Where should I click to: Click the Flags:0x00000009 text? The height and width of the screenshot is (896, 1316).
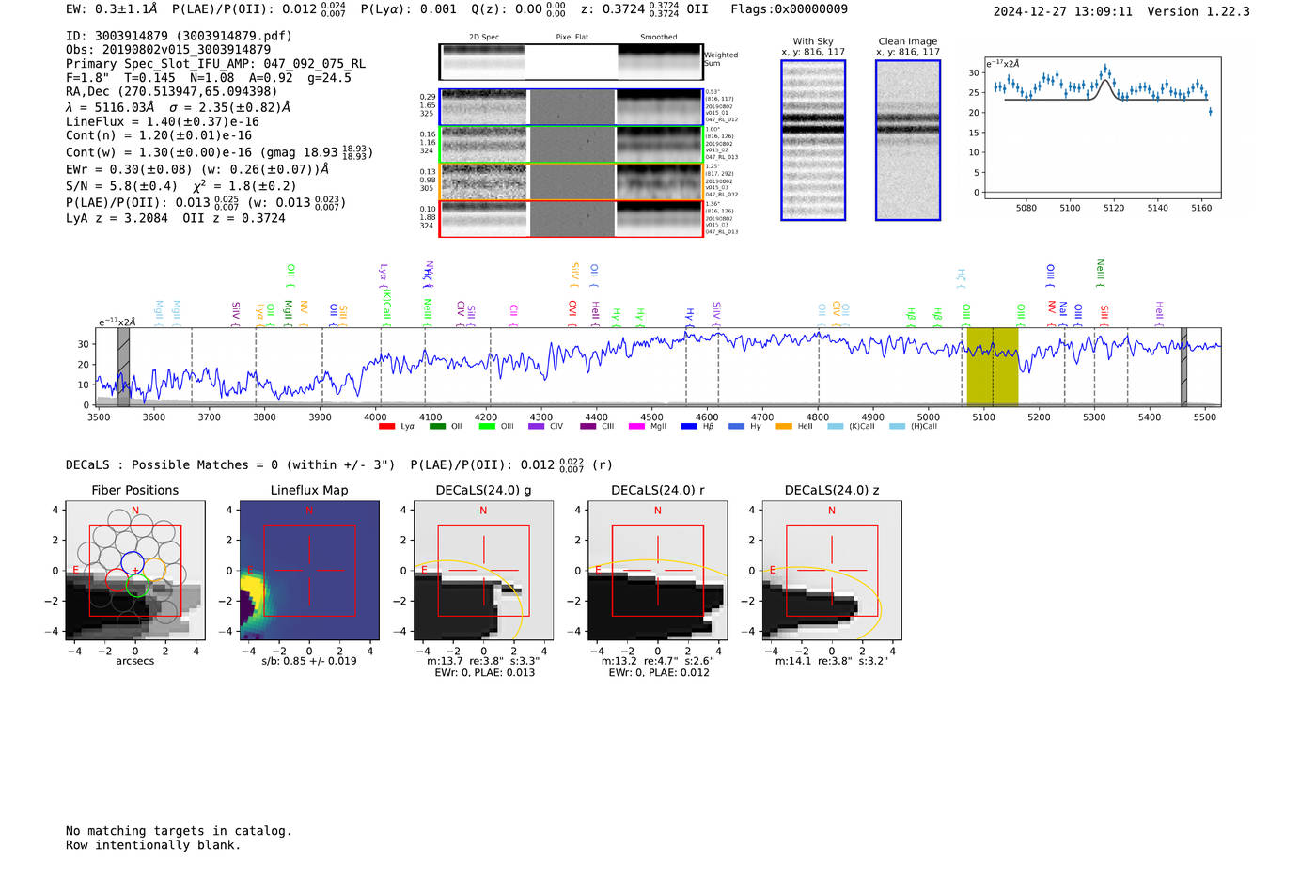(x=789, y=9)
